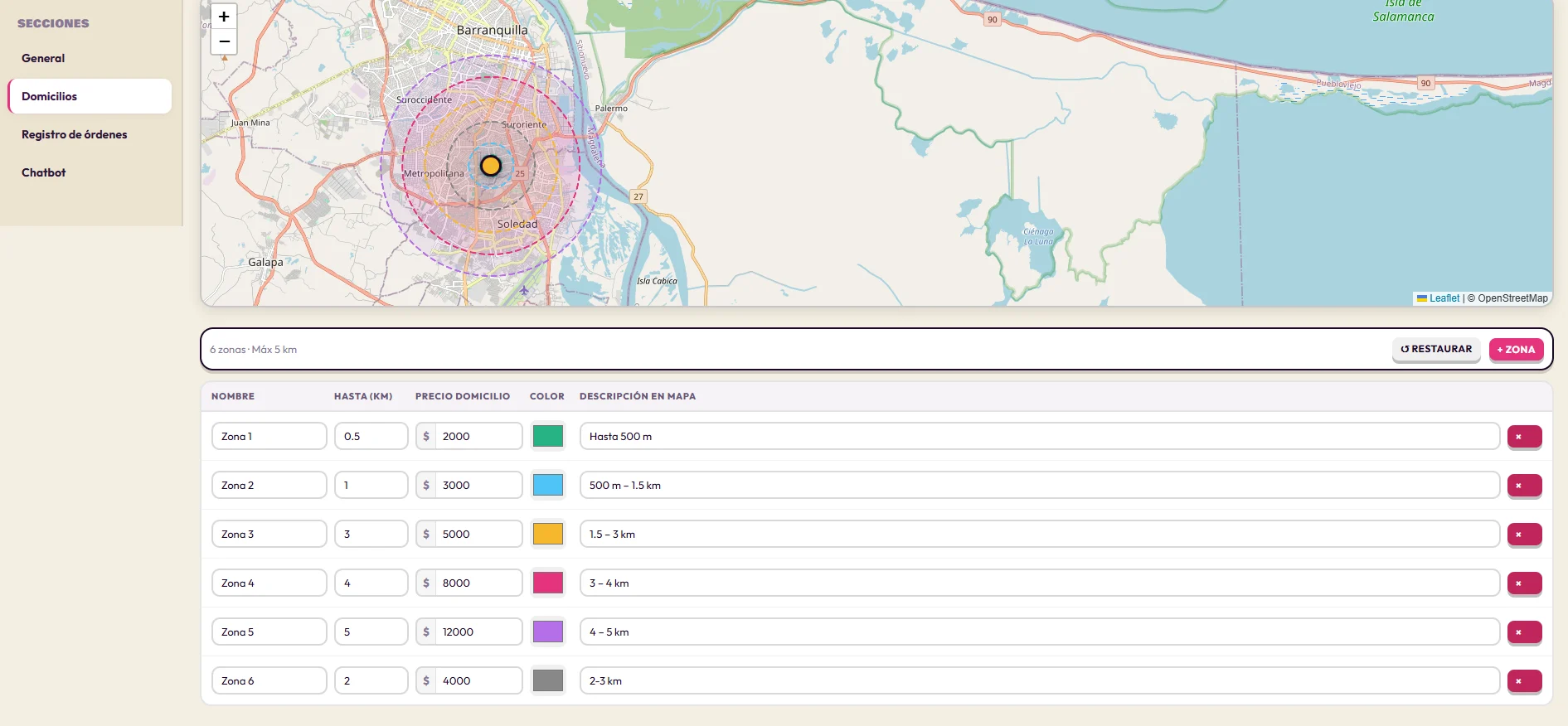This screenshot has width=1568, height=726.
Task: Open blue color swatch for Zona 2
Action: (548, 485)
